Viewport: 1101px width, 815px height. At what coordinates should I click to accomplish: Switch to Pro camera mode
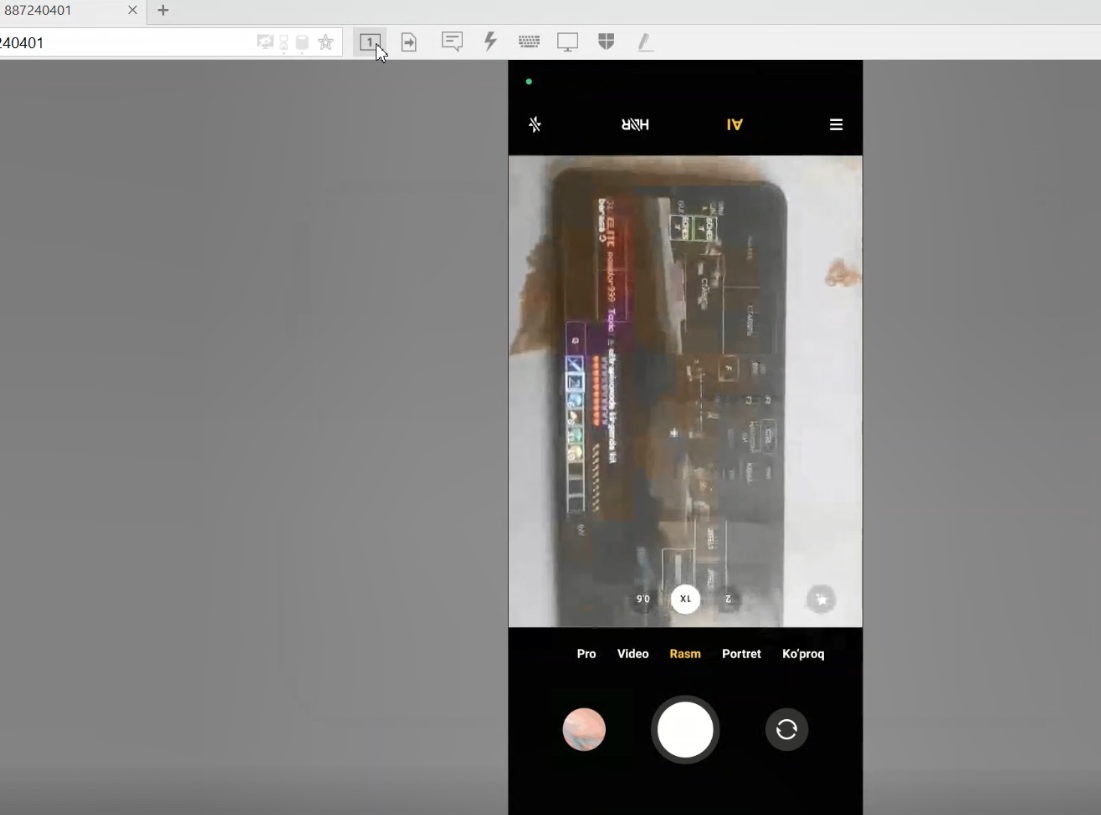point(586,654)
